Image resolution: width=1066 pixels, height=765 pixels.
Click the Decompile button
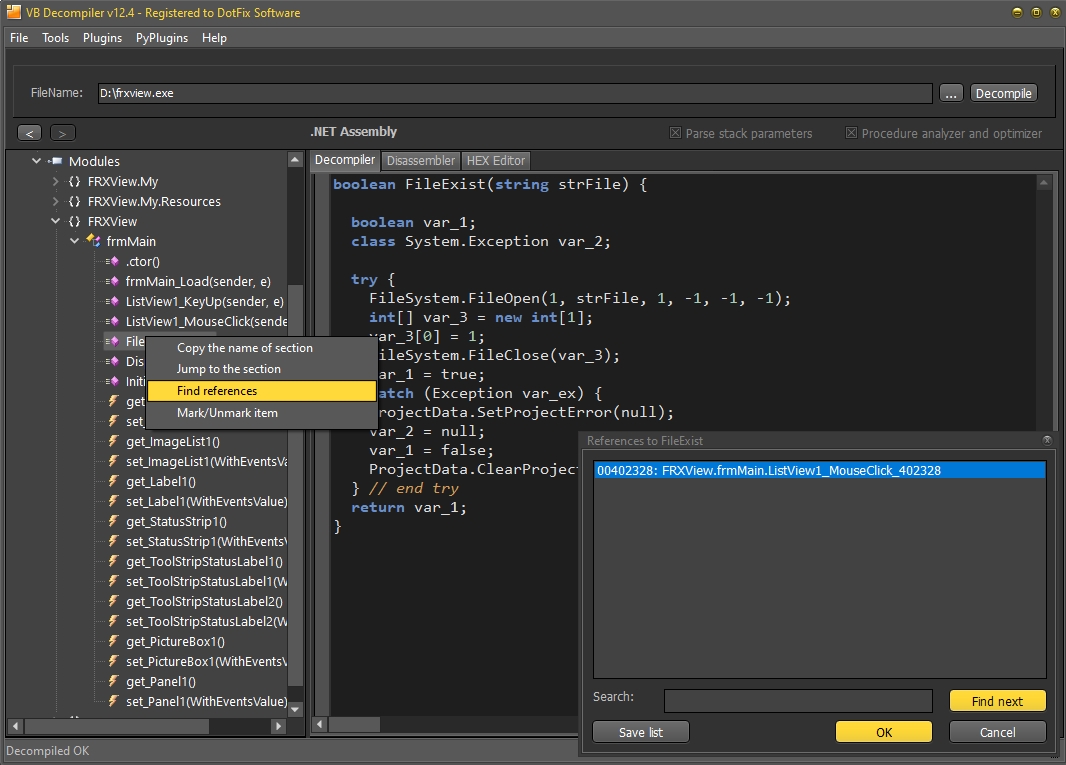[1003, 93]
